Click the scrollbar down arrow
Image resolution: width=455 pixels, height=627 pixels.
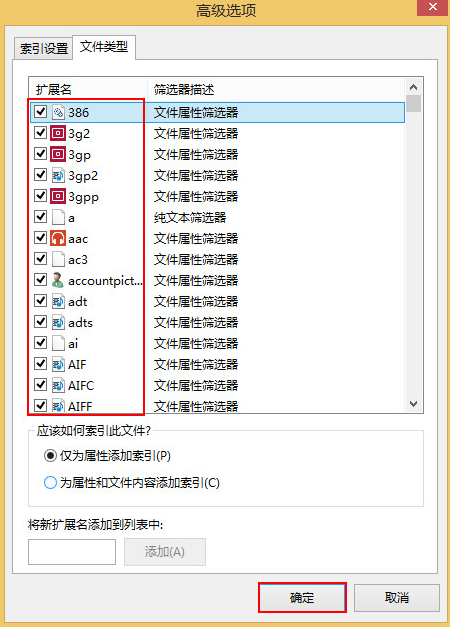tap(413, 404)
